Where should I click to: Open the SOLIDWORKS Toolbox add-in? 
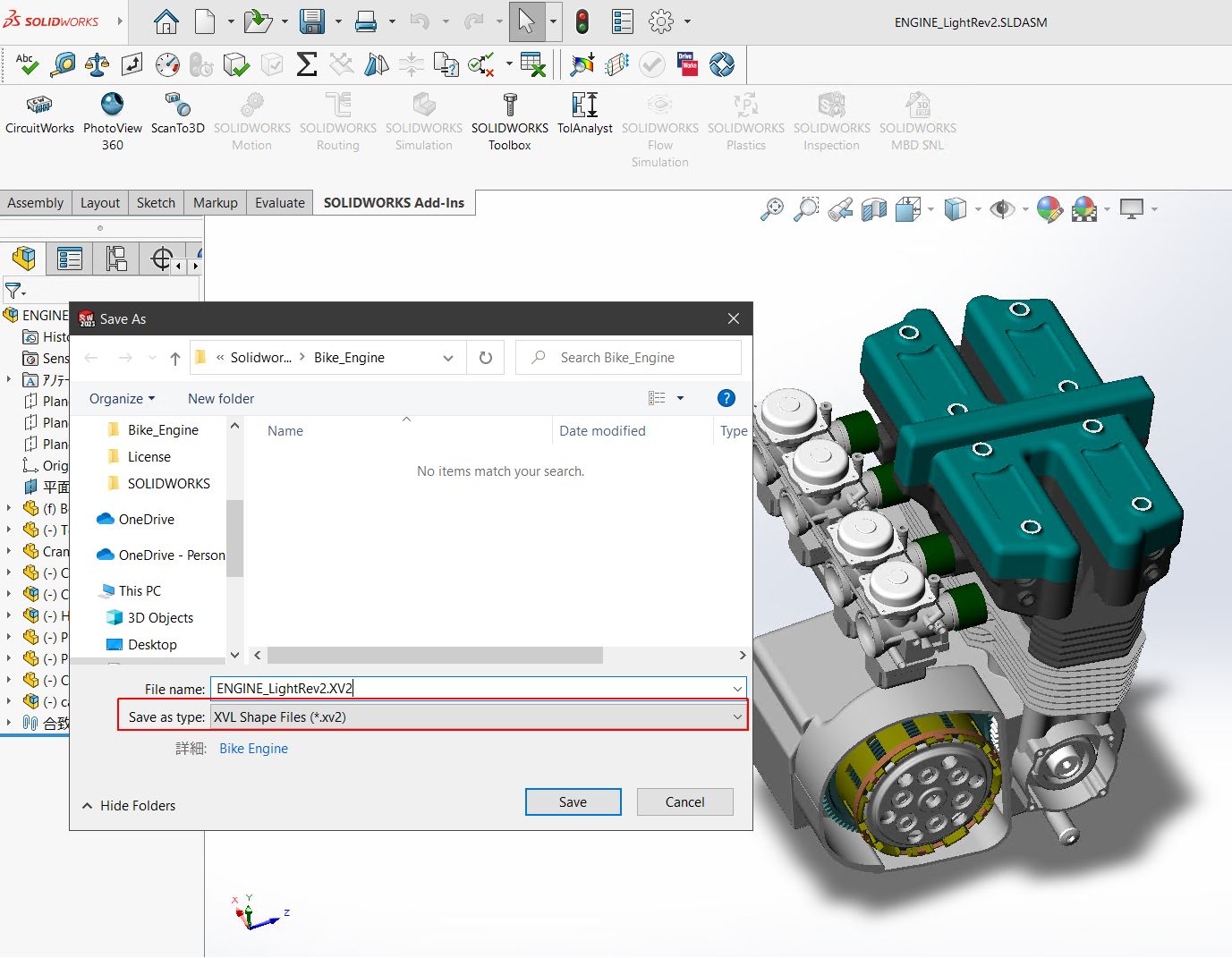[509, 118]
